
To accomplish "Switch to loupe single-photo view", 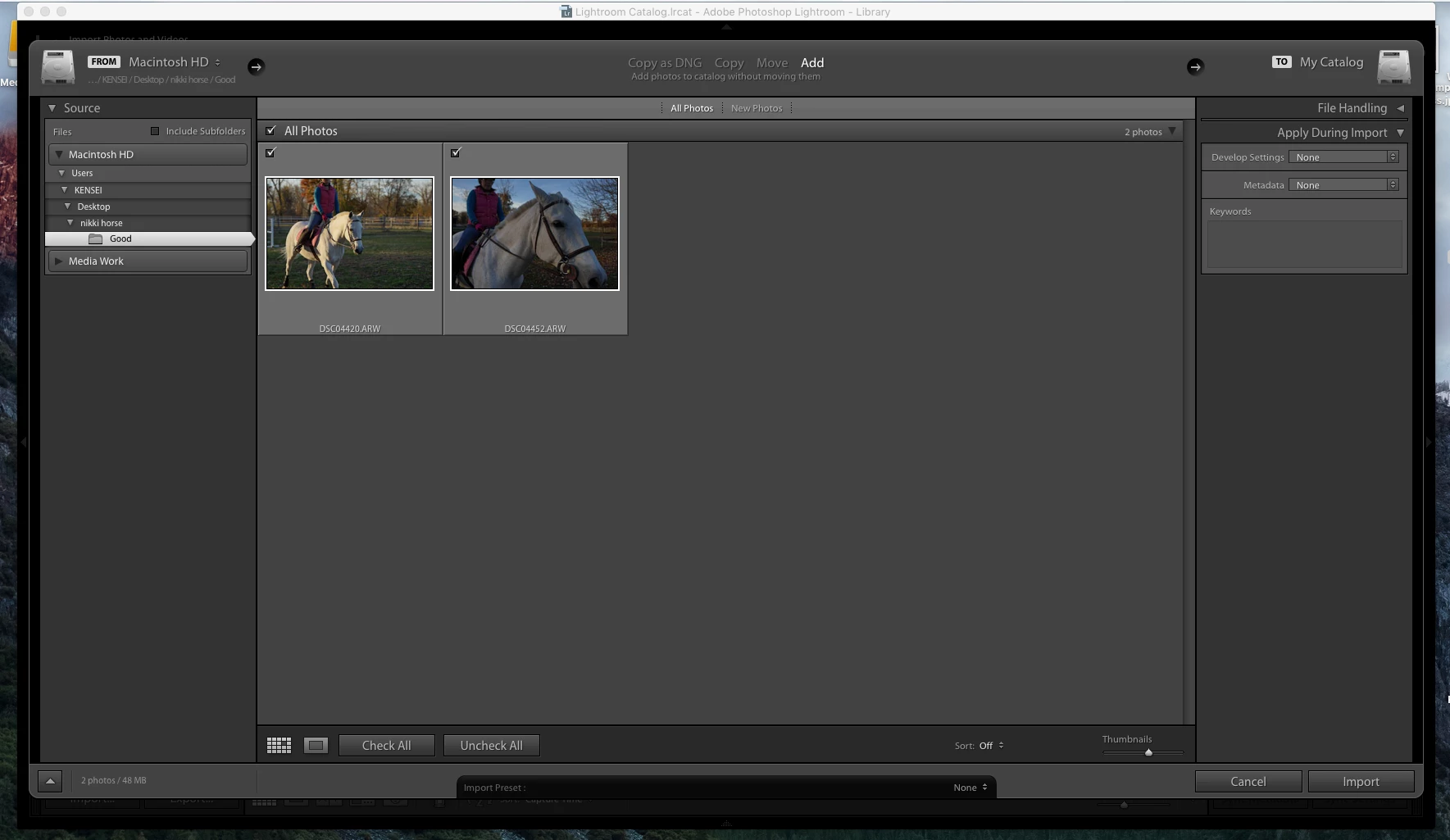I will (x=316, y=745).
